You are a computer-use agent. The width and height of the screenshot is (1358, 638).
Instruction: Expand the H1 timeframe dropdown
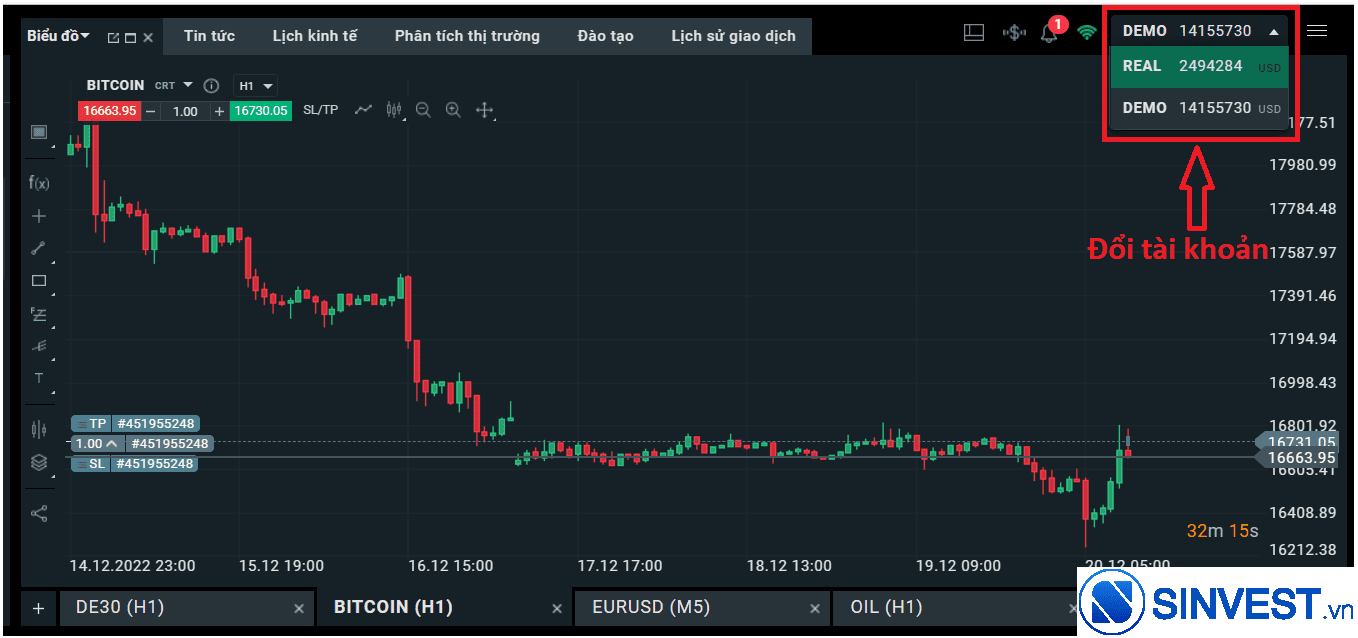click(254, 86)
